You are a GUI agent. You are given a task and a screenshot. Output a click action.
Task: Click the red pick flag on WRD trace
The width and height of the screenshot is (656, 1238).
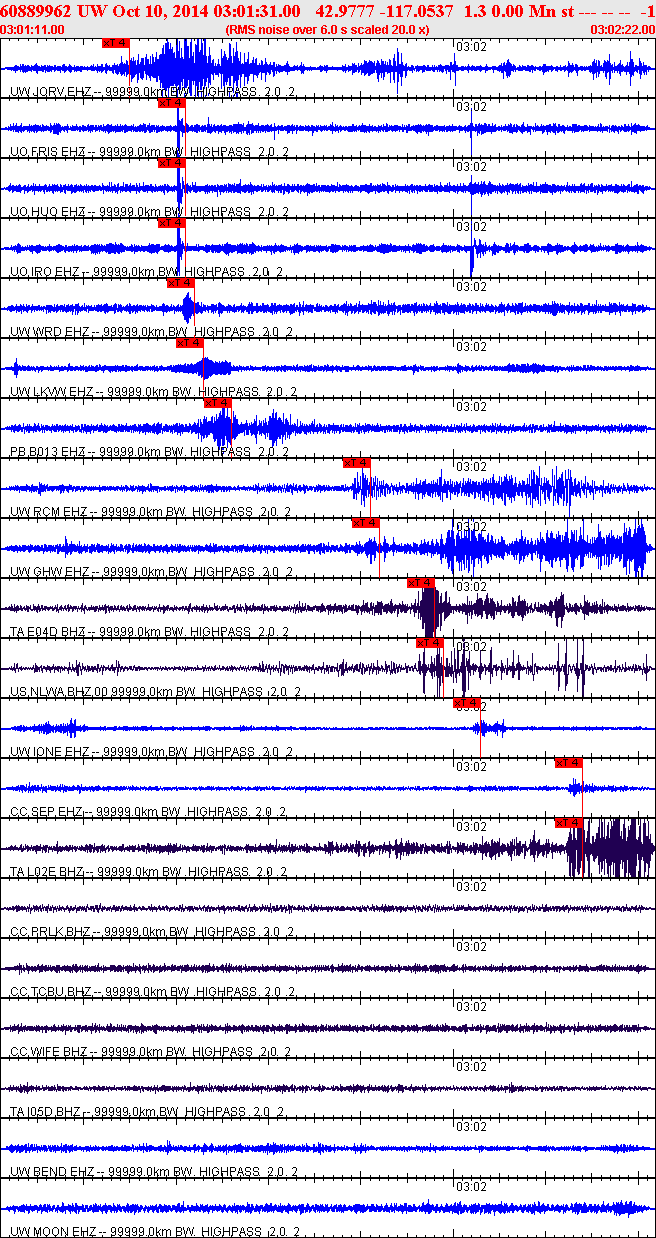coord(180,283)
